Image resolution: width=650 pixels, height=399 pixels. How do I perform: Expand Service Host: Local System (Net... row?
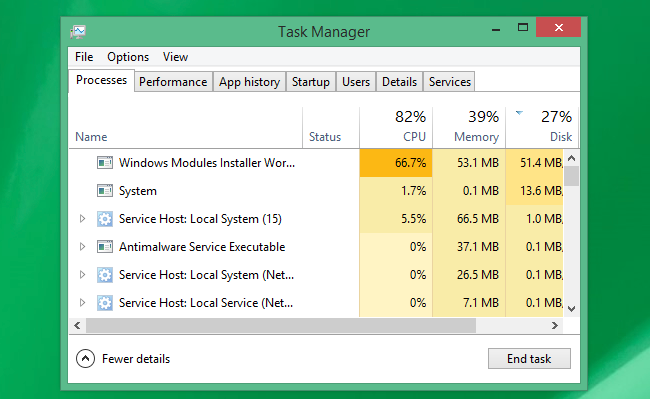tap(82, 275)
